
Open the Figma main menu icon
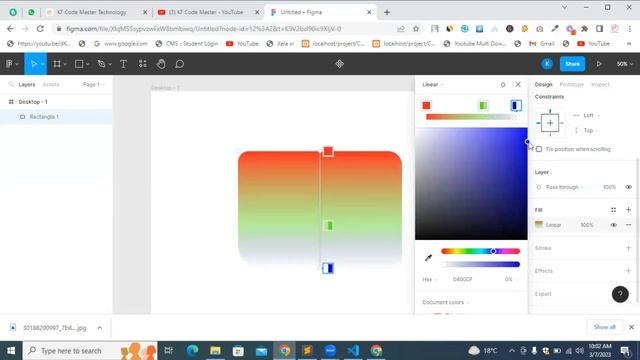click(10, 64)
